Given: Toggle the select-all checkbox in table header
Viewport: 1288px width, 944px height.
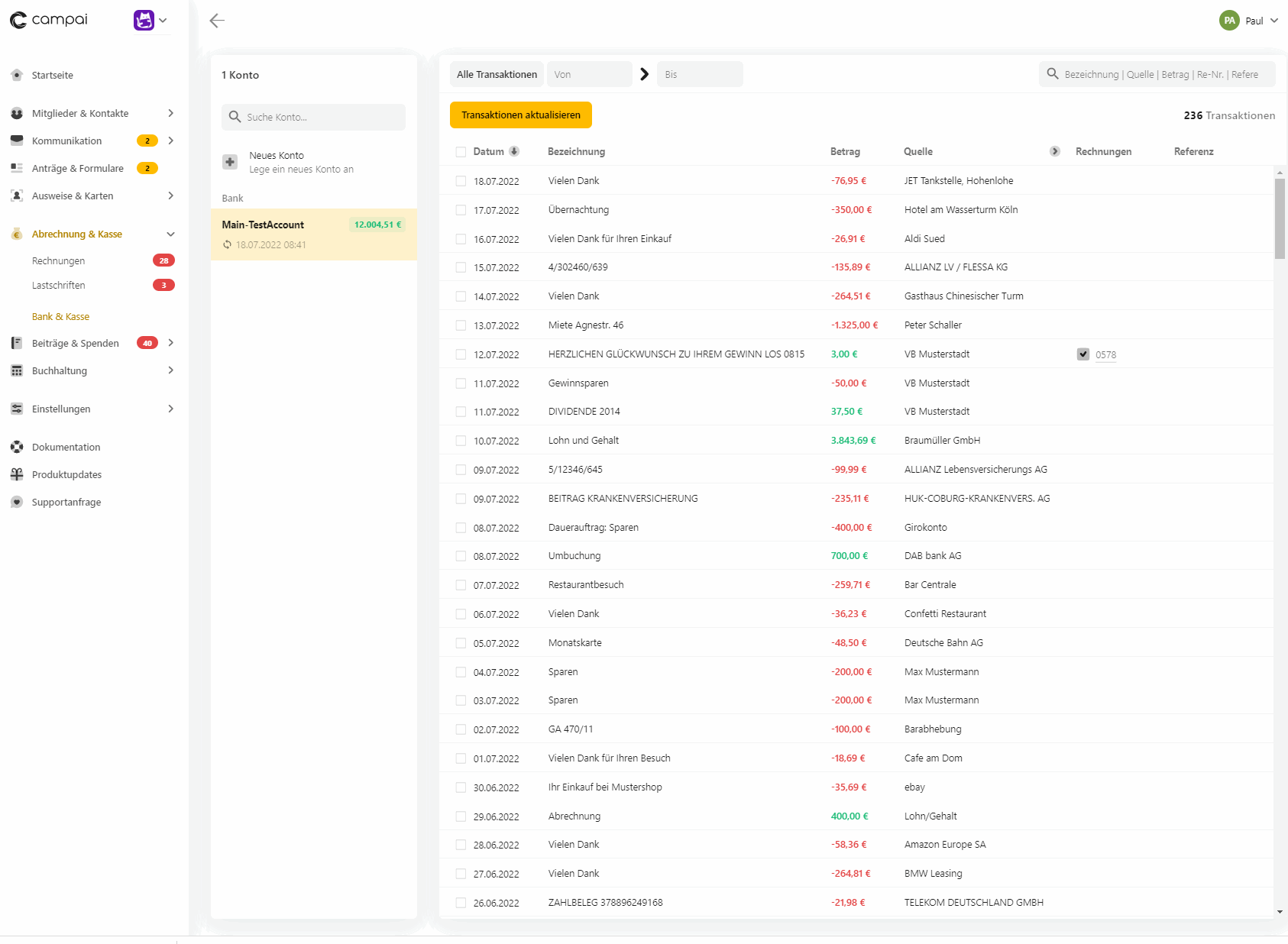Looking at the screenshot, I should [x=461, y=152].
